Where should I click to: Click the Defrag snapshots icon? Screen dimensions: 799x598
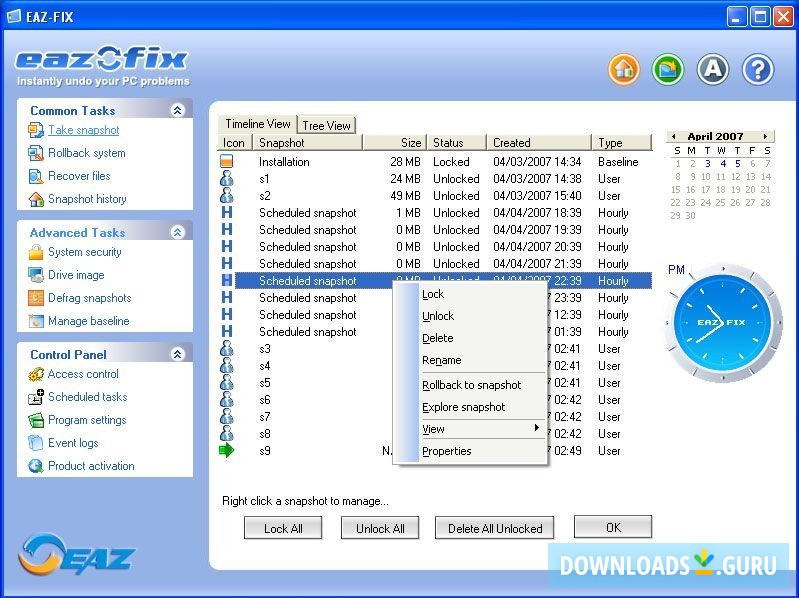pyautogui.click(x=36, y=298)
